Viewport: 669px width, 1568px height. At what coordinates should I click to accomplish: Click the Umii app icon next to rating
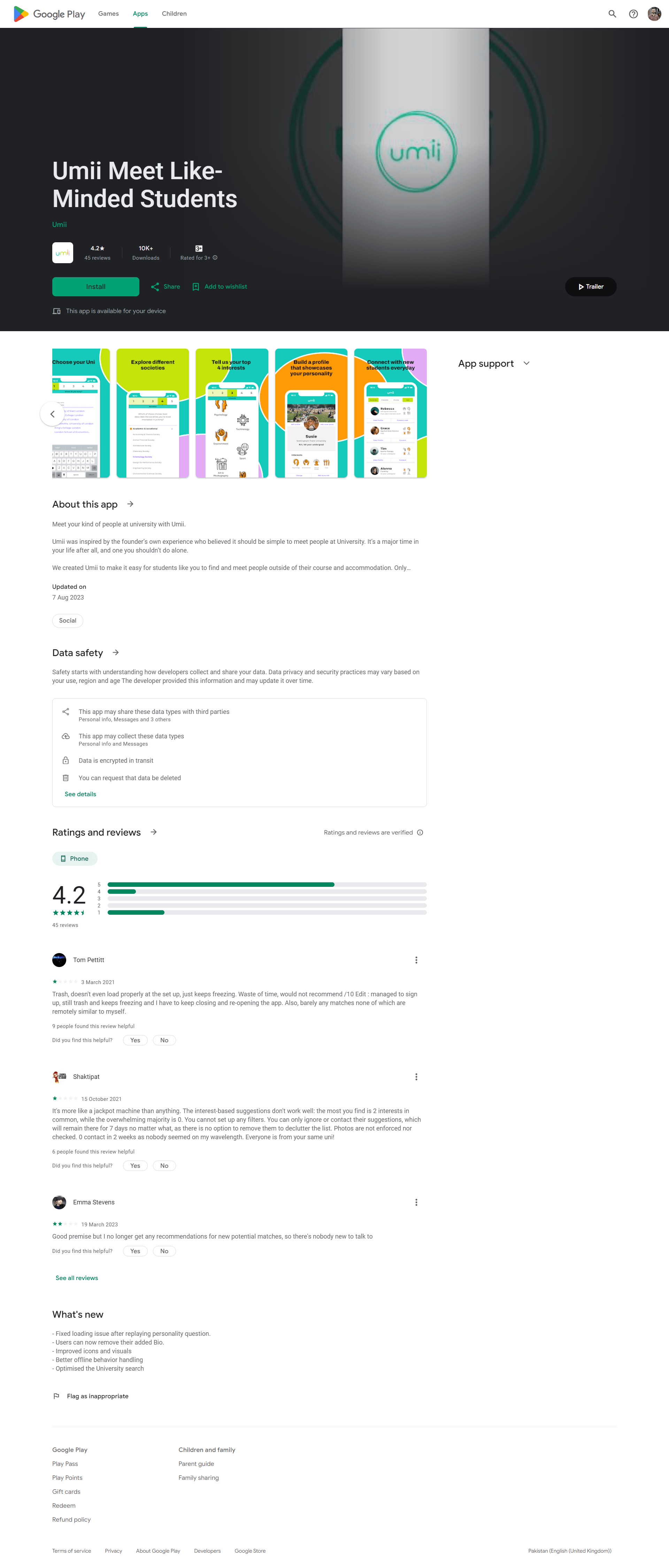(x=62, y=252)
